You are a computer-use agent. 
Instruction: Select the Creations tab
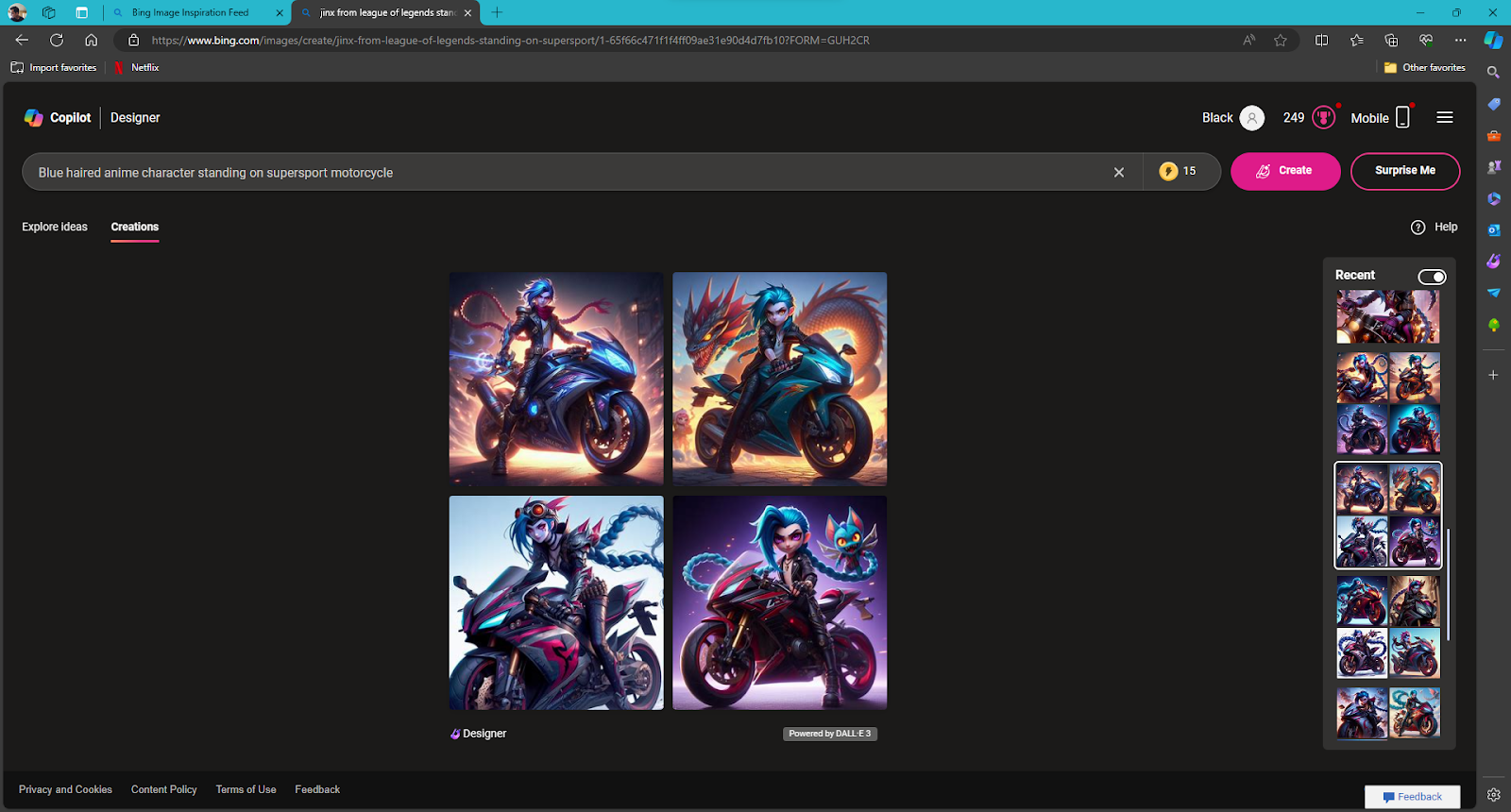click(x=135, y=227)
